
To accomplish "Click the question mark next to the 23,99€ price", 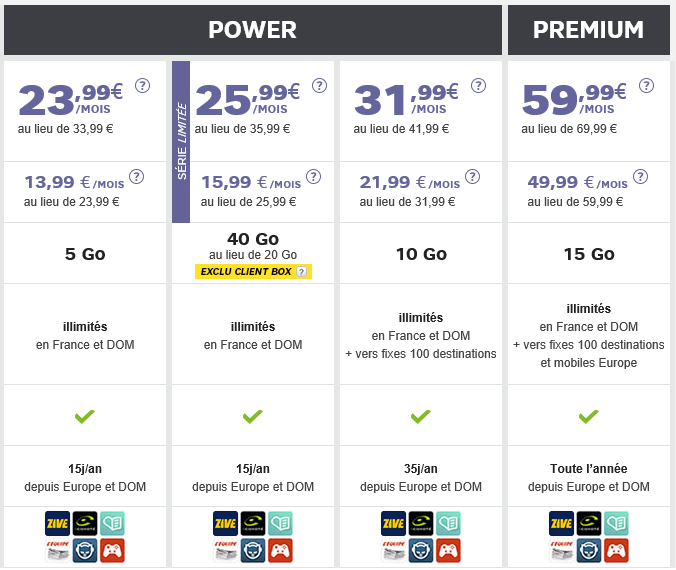I will tap(142, 85).
